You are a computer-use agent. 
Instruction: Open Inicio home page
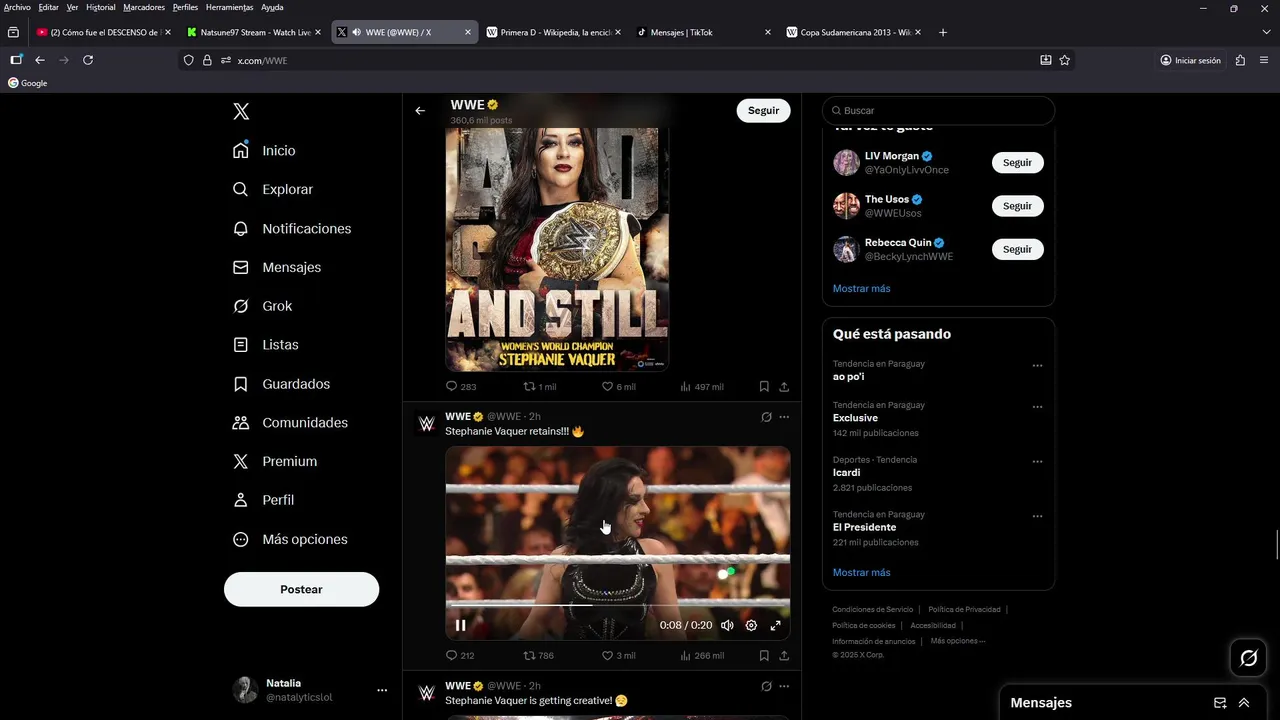click(265, 150)
